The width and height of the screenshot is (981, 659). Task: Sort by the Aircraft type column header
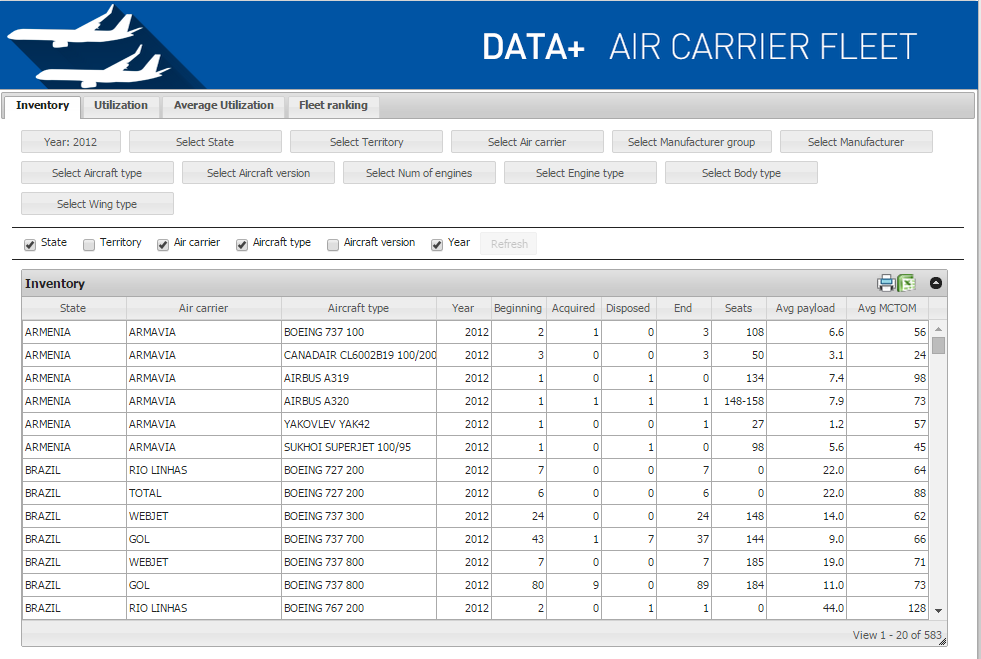pyautogui.click(x=358, y=309)
